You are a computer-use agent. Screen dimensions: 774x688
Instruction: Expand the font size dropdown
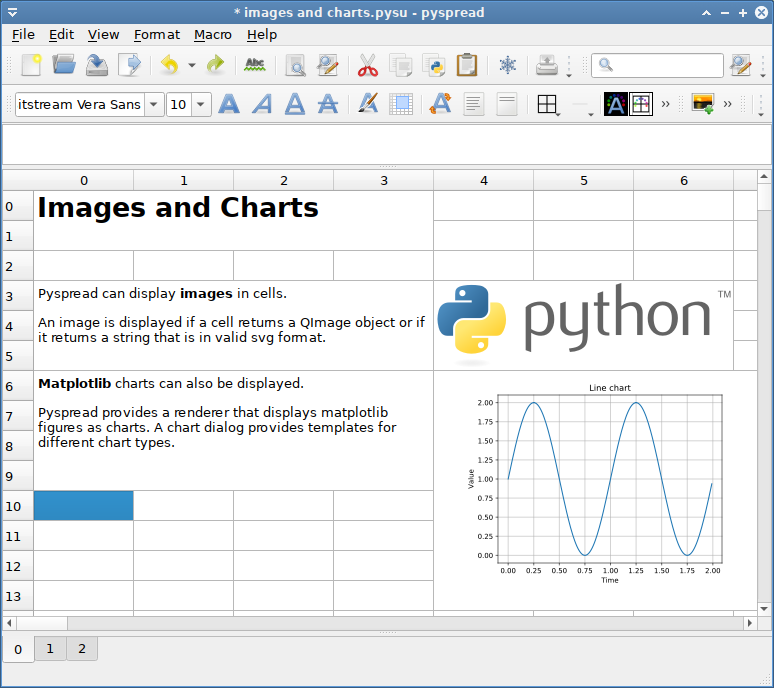click(x=201, y=104)
